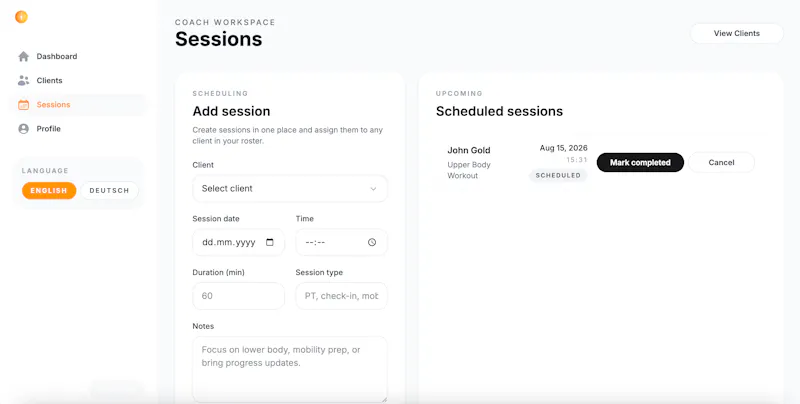Mark John Gold's session completed
This screenshot has height=404, width=800.
click(x=640, y=162)
